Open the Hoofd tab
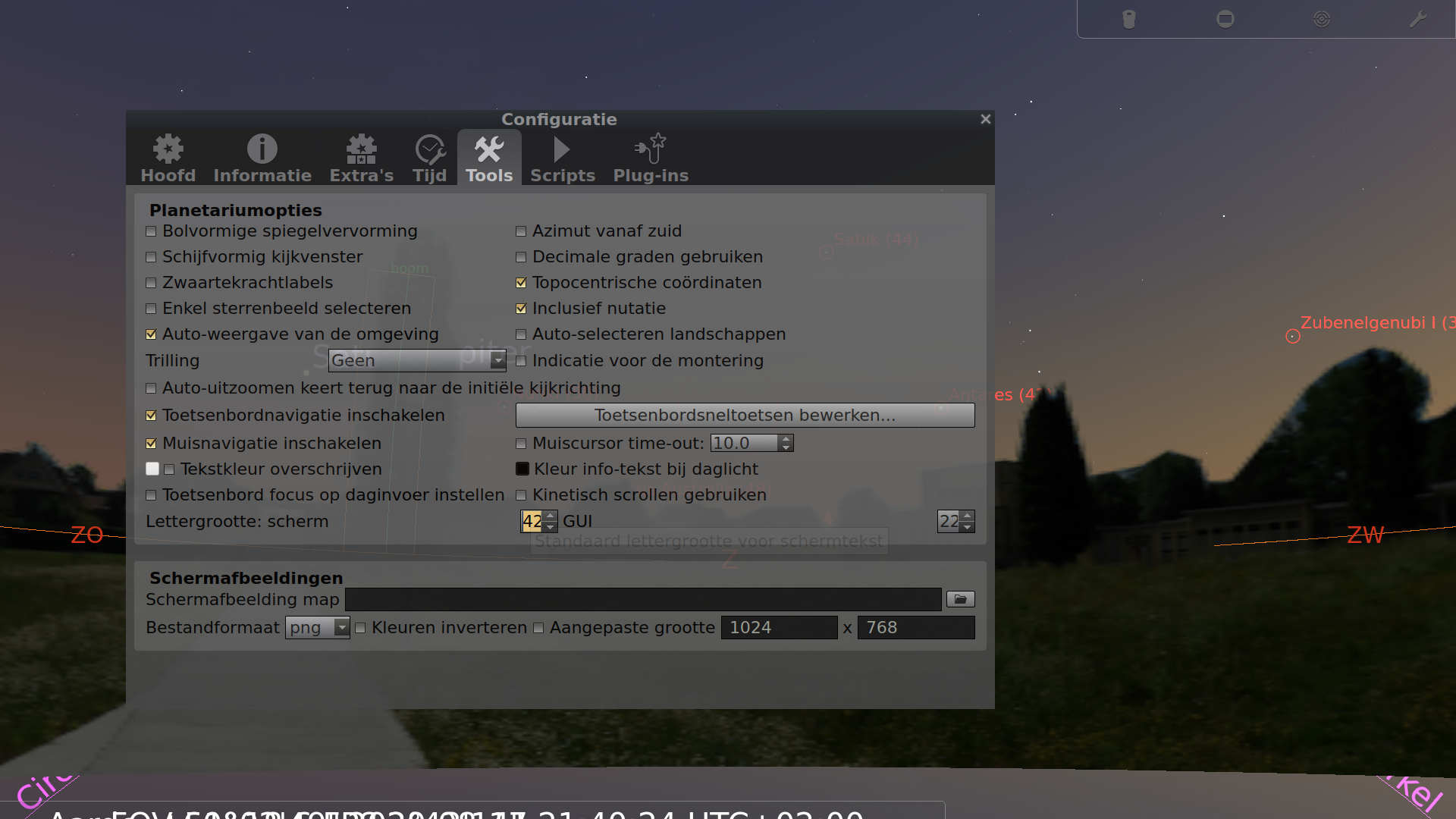1456x819 pixels. click(x=168, y=158)
